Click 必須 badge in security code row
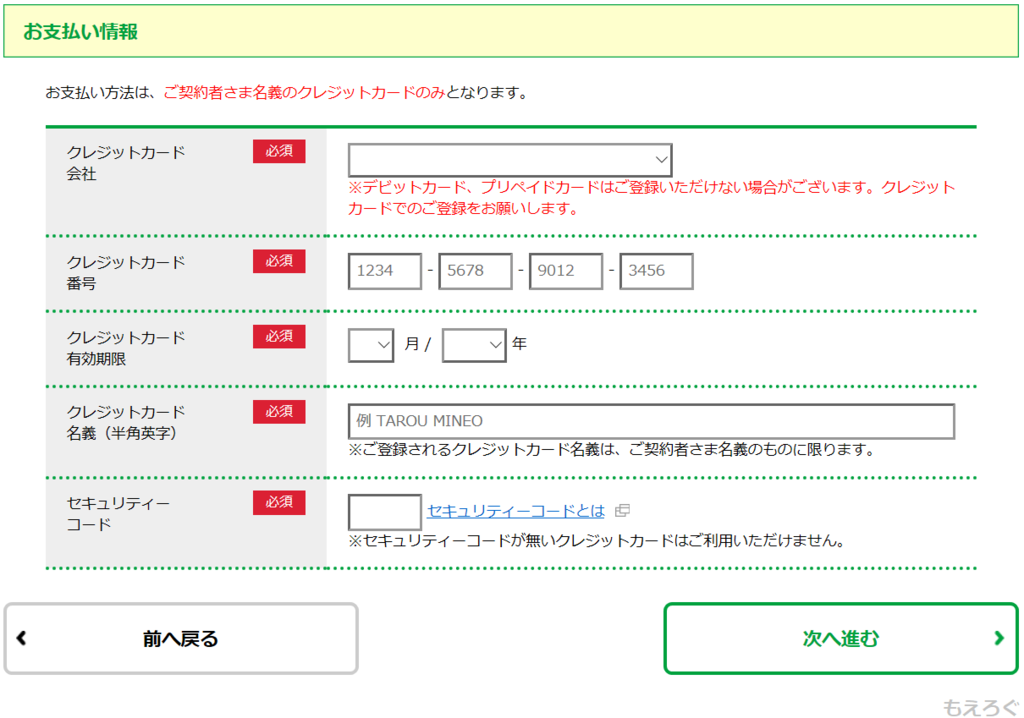The image size is (1024, 718). coord(279,502)
